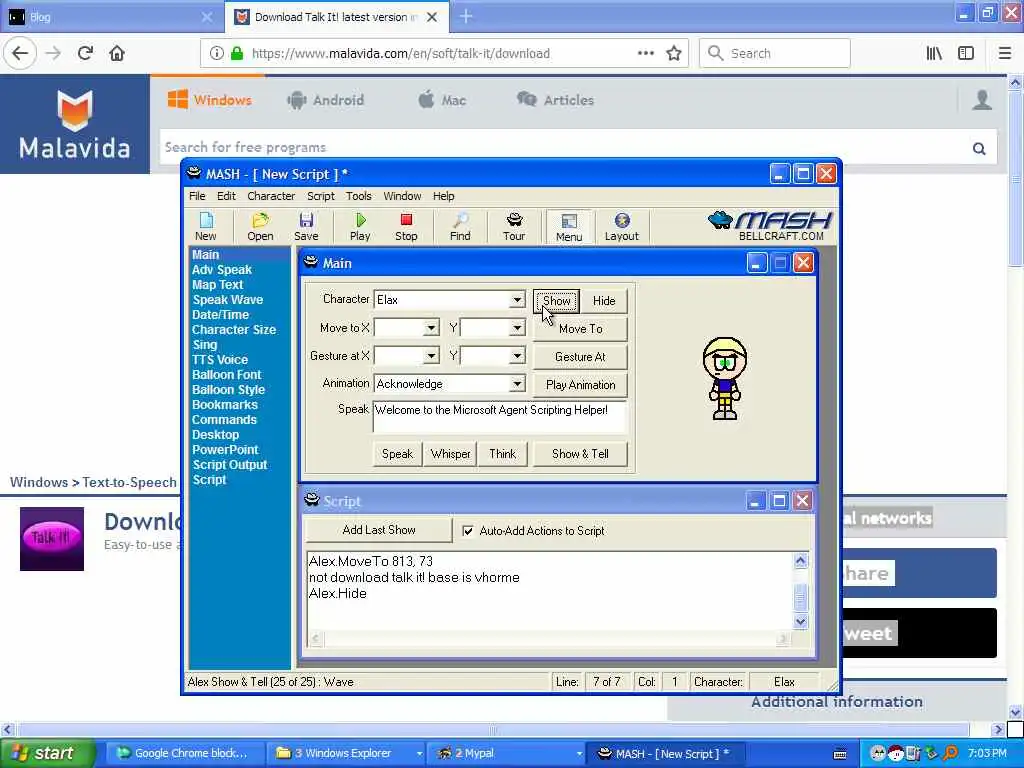
Task: Expand the Windows Explorer taskbar group arrow
Action: [419, 754]
